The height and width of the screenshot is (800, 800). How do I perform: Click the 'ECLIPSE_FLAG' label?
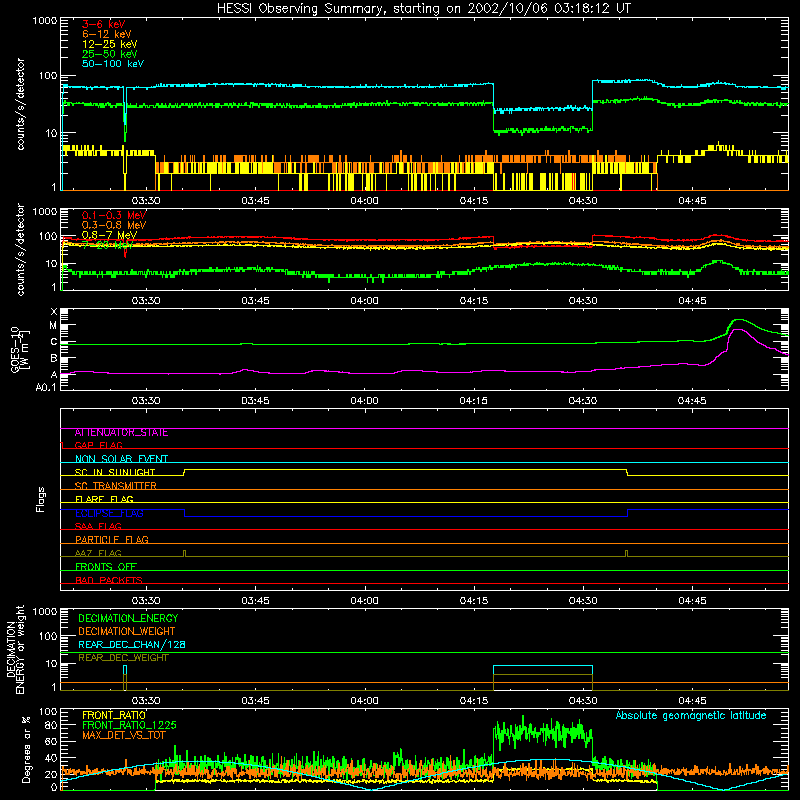click(109, 513)
